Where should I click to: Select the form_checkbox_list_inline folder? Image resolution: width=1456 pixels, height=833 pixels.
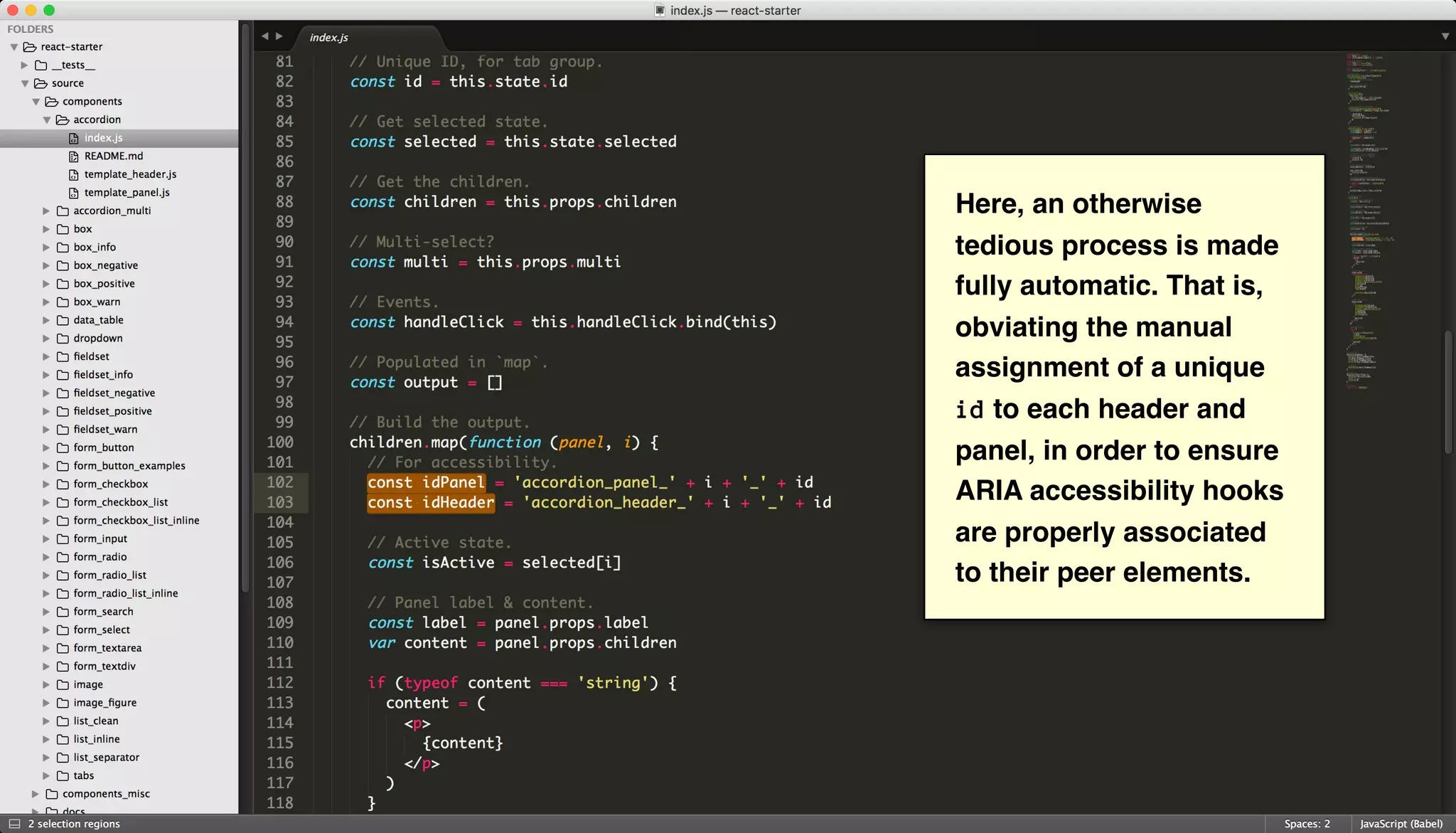click(x=136, y=521)
